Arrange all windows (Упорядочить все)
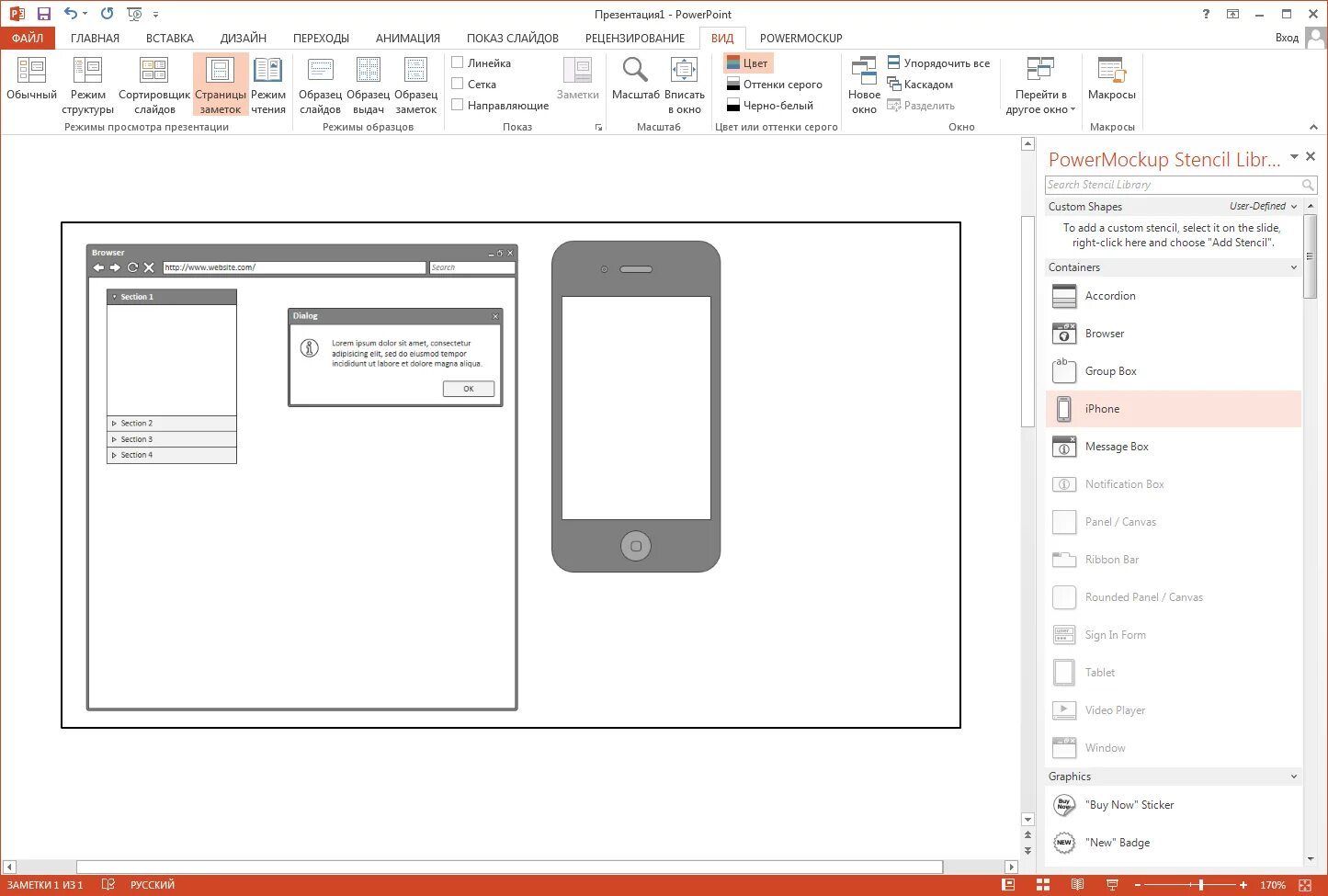This screenshot has height=896, width=1328. click(938, 62)
